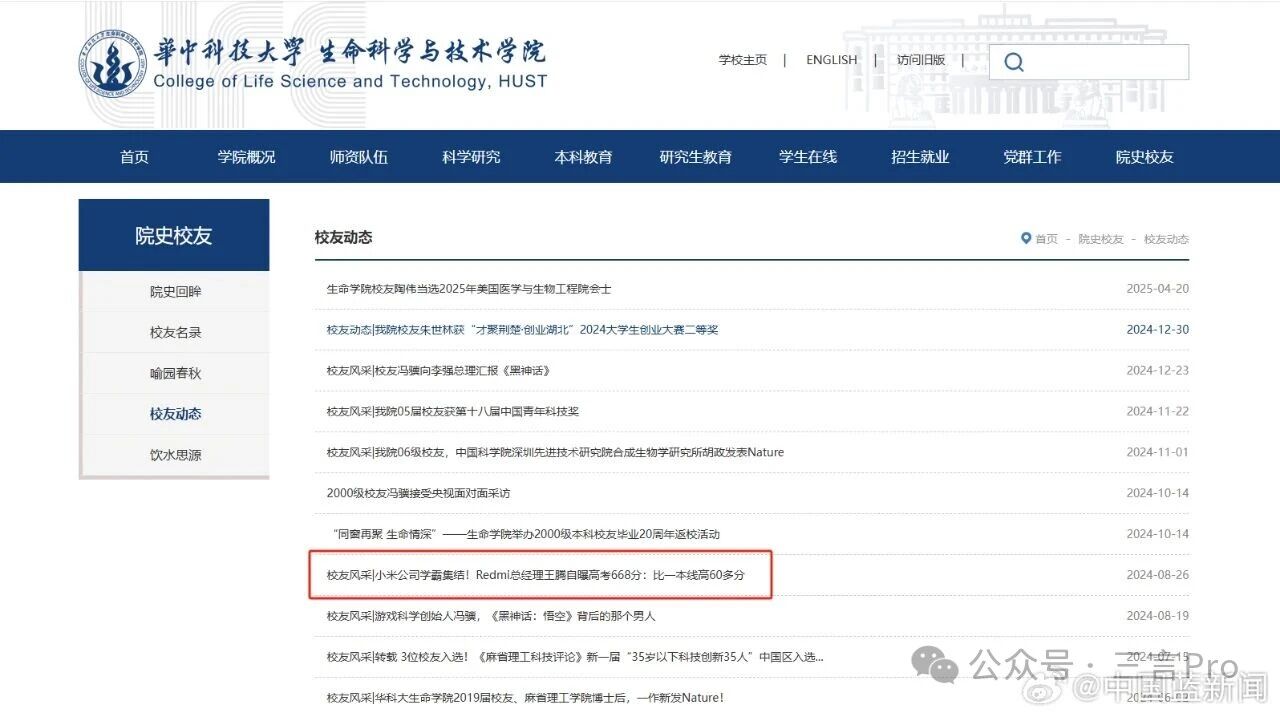Click date 2024-12-23

click(x=1158, y=371)
